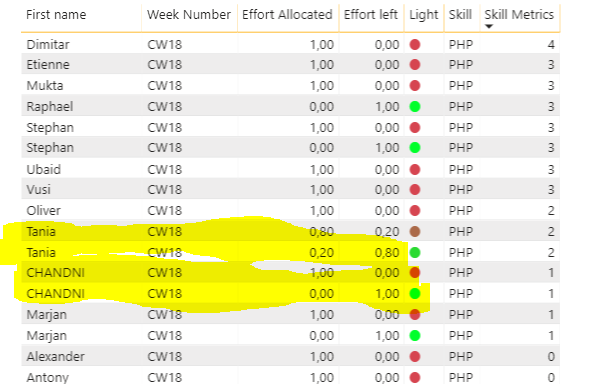Click the green light dot in Raphael's row
This screenshot has height=384, width=598.
coord(415,106)
